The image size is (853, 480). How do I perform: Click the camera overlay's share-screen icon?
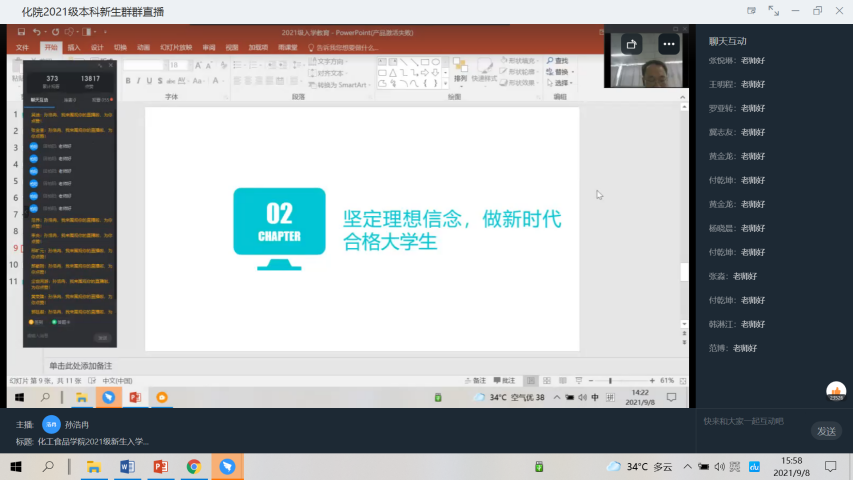[632, 45]
